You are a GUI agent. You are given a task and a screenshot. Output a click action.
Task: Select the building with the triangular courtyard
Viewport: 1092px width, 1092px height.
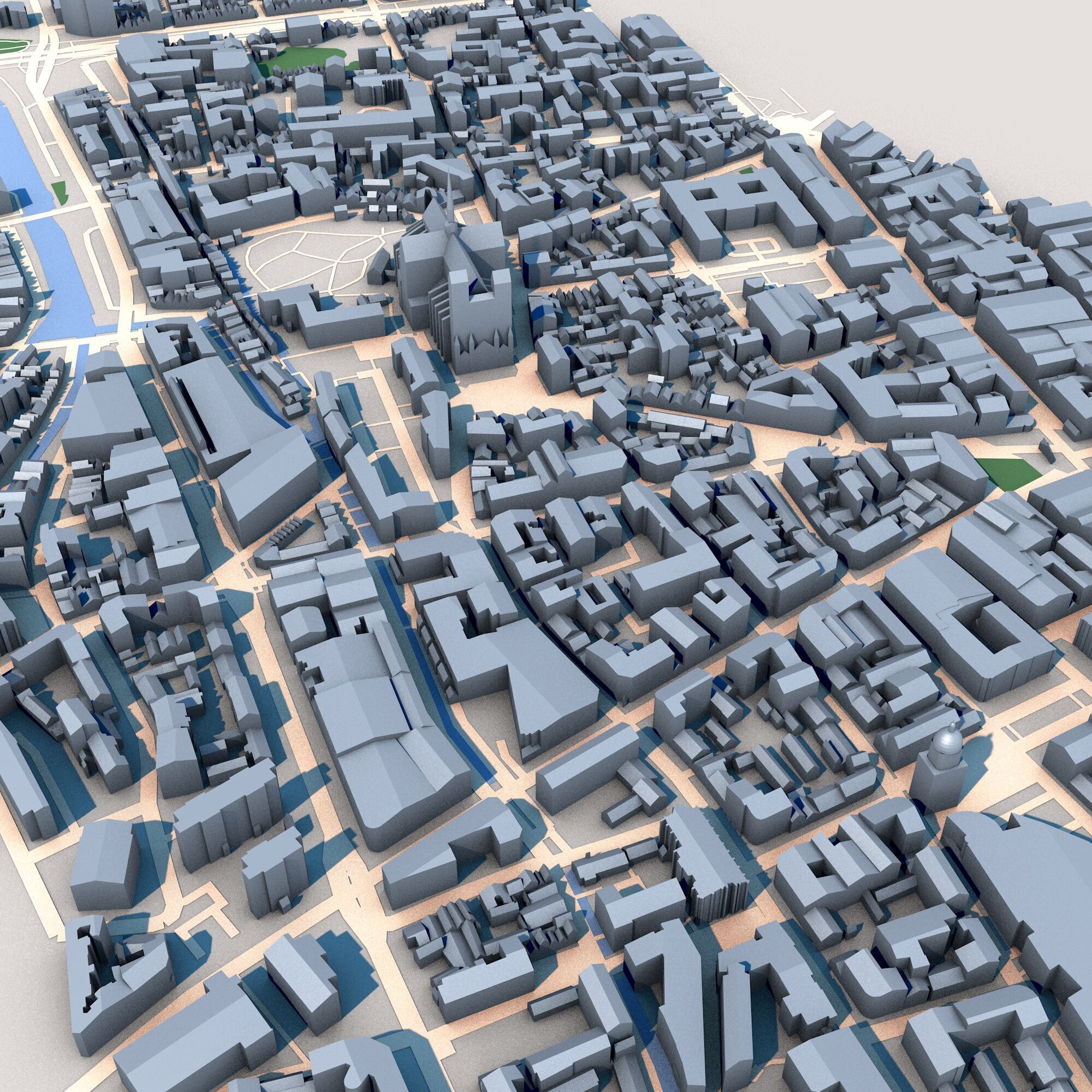(x=790, y=400)
